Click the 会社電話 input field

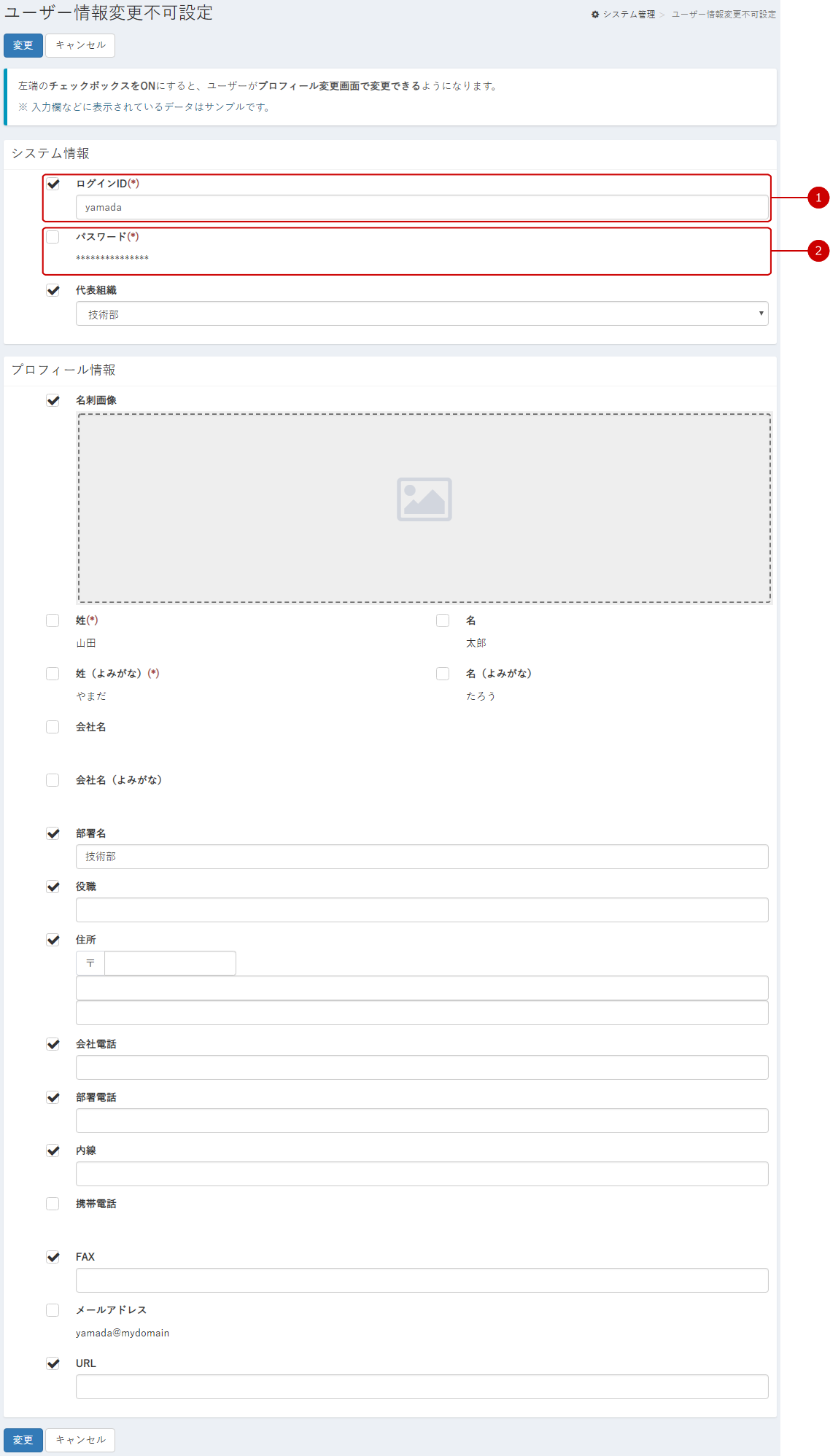click(422, 1067)
